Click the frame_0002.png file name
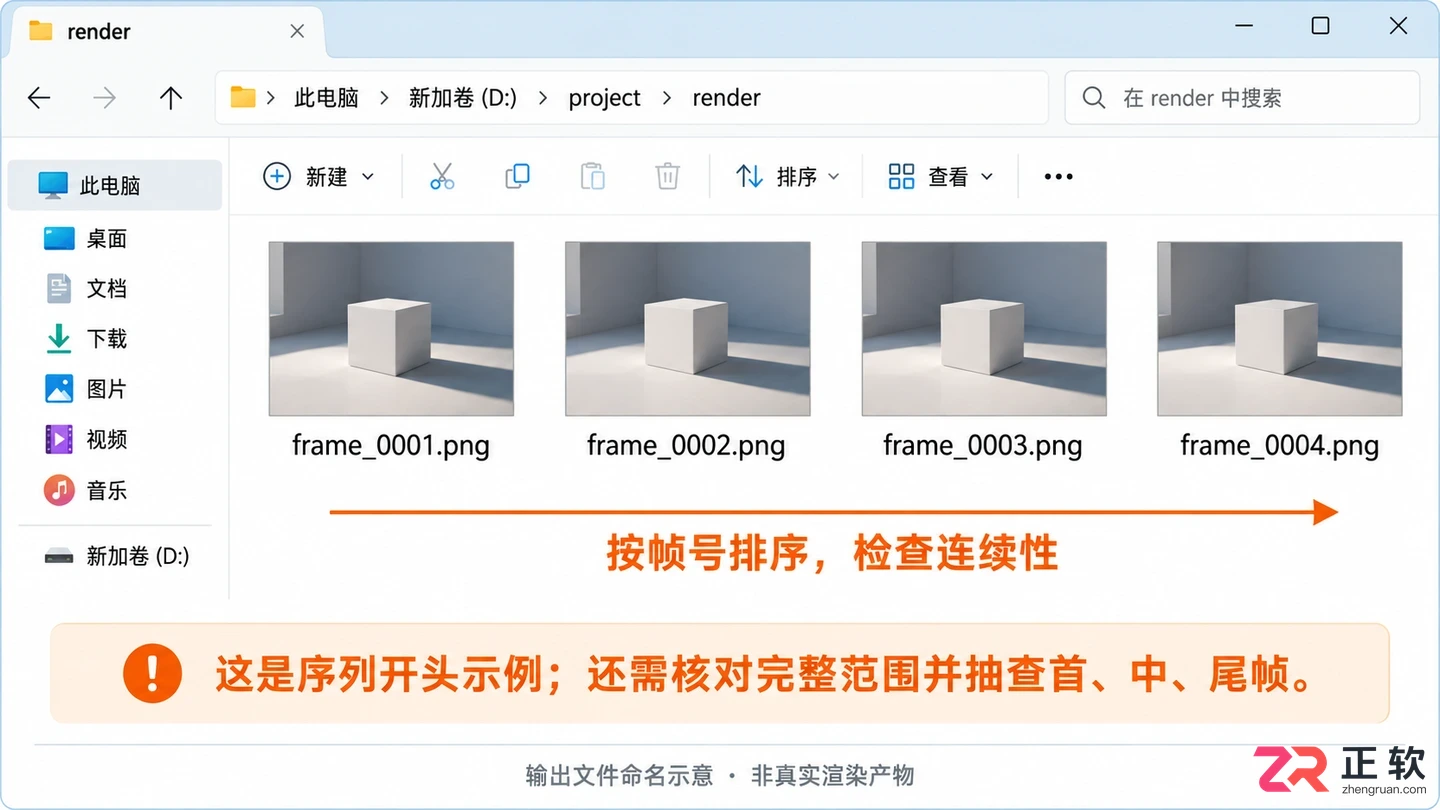 coord(686,445)
